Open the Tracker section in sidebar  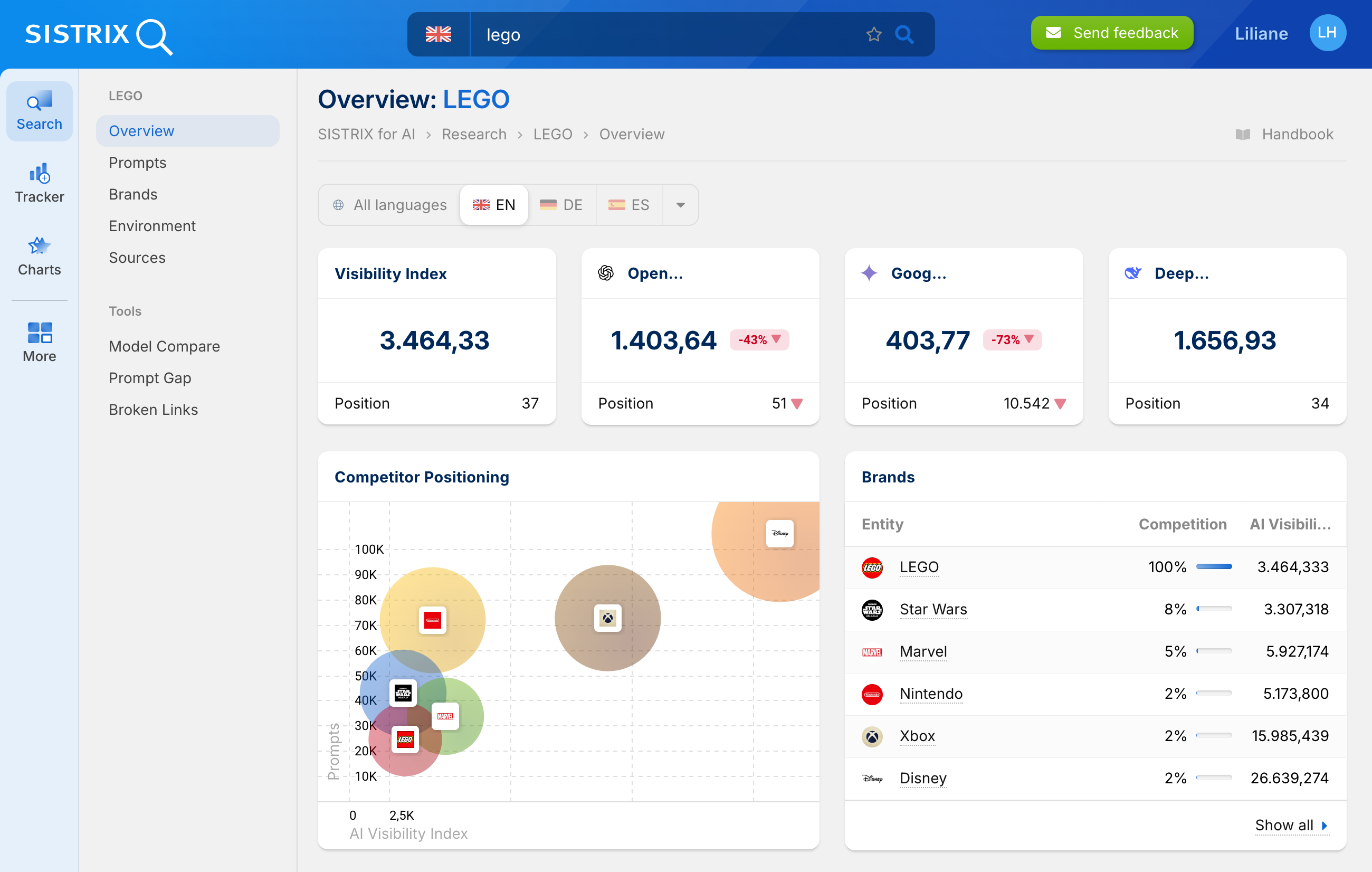pyautogui.click(x=40, y=184)
